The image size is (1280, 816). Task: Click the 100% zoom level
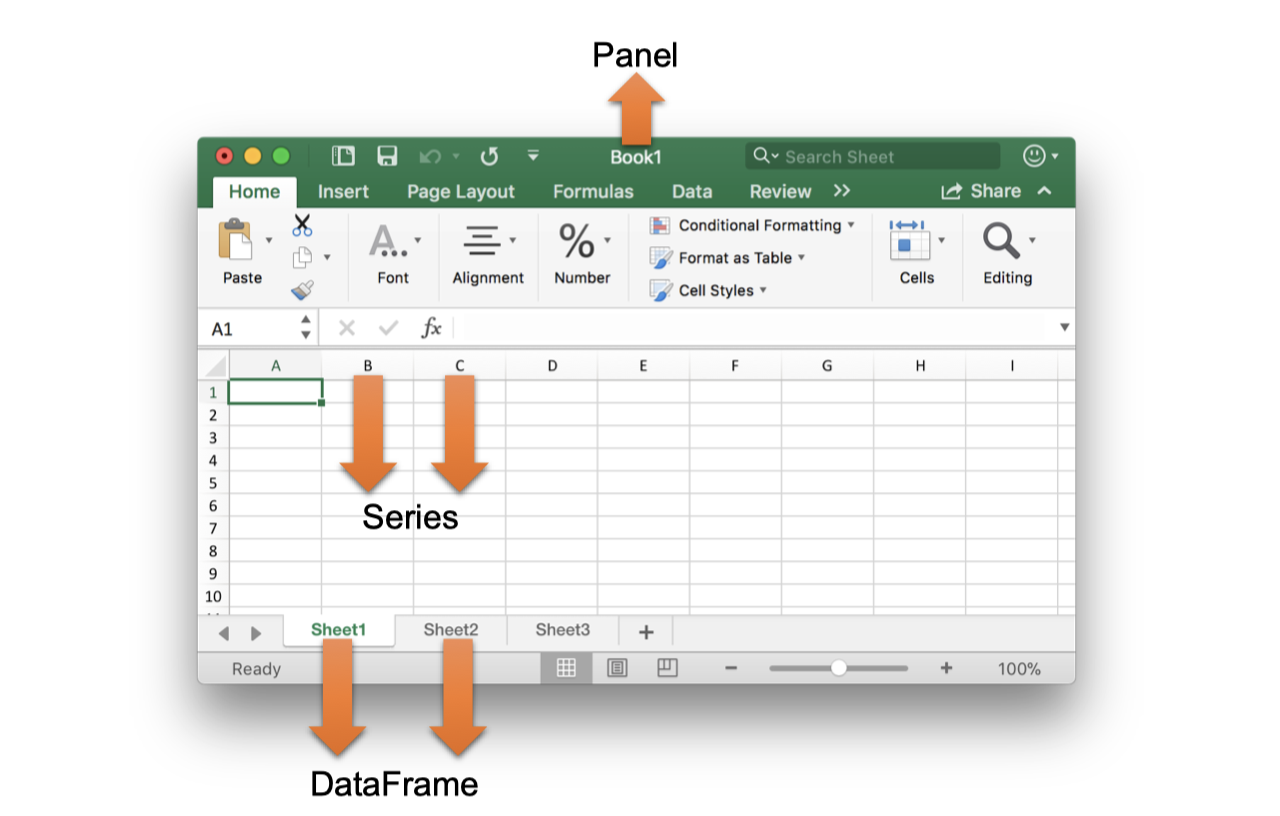pos(1019,669)
